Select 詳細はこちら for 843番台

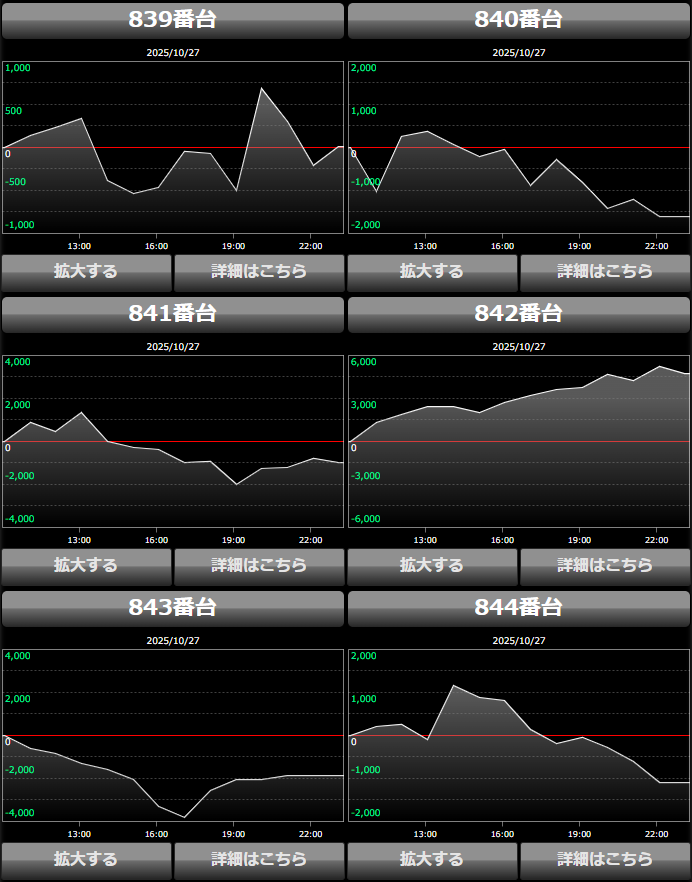[x=258, y=860]
